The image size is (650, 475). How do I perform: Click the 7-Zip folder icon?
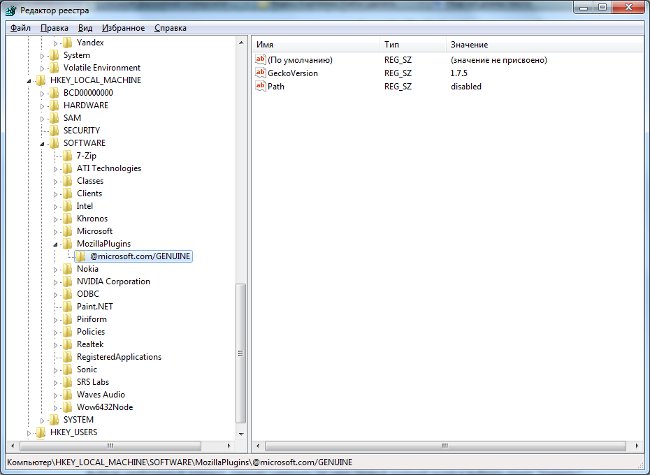[x=67, y=155]
